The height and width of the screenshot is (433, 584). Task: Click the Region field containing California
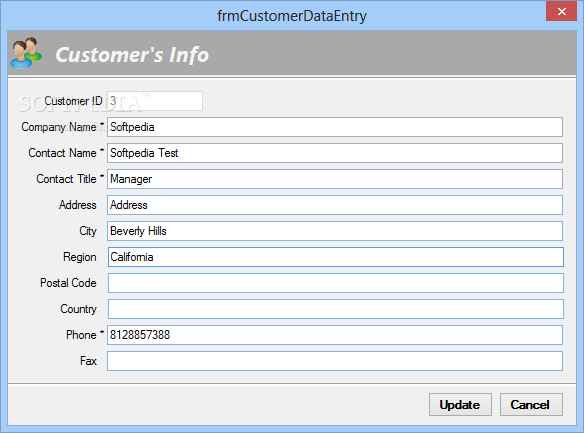(336, 257)
